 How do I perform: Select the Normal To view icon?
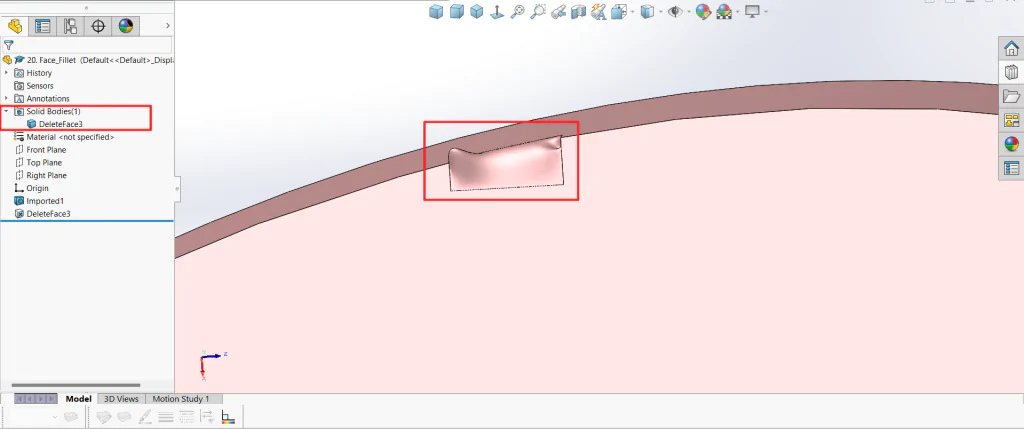pos(497,11)
